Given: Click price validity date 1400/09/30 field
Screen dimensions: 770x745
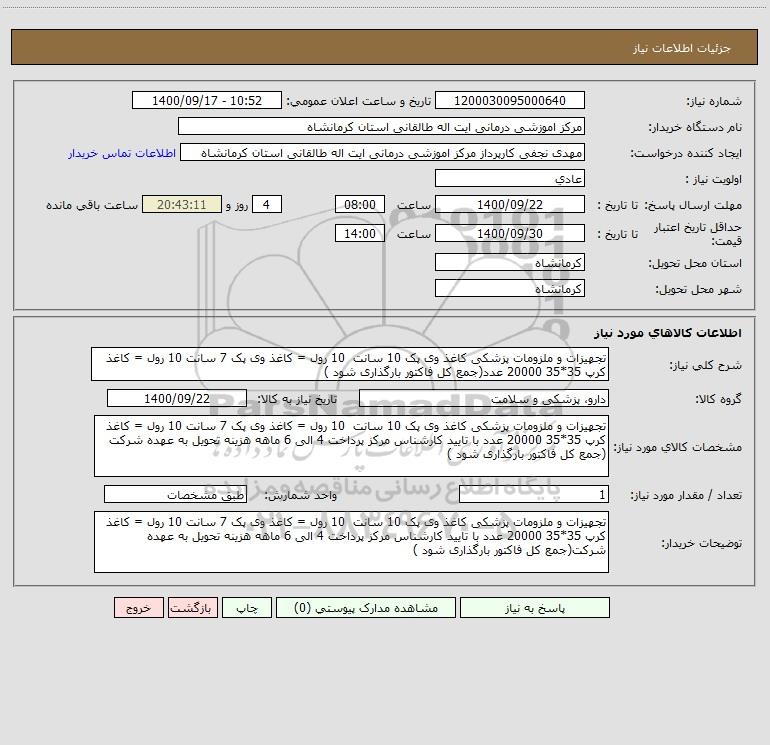Looking at the screenshot, I should click(510, 233).
